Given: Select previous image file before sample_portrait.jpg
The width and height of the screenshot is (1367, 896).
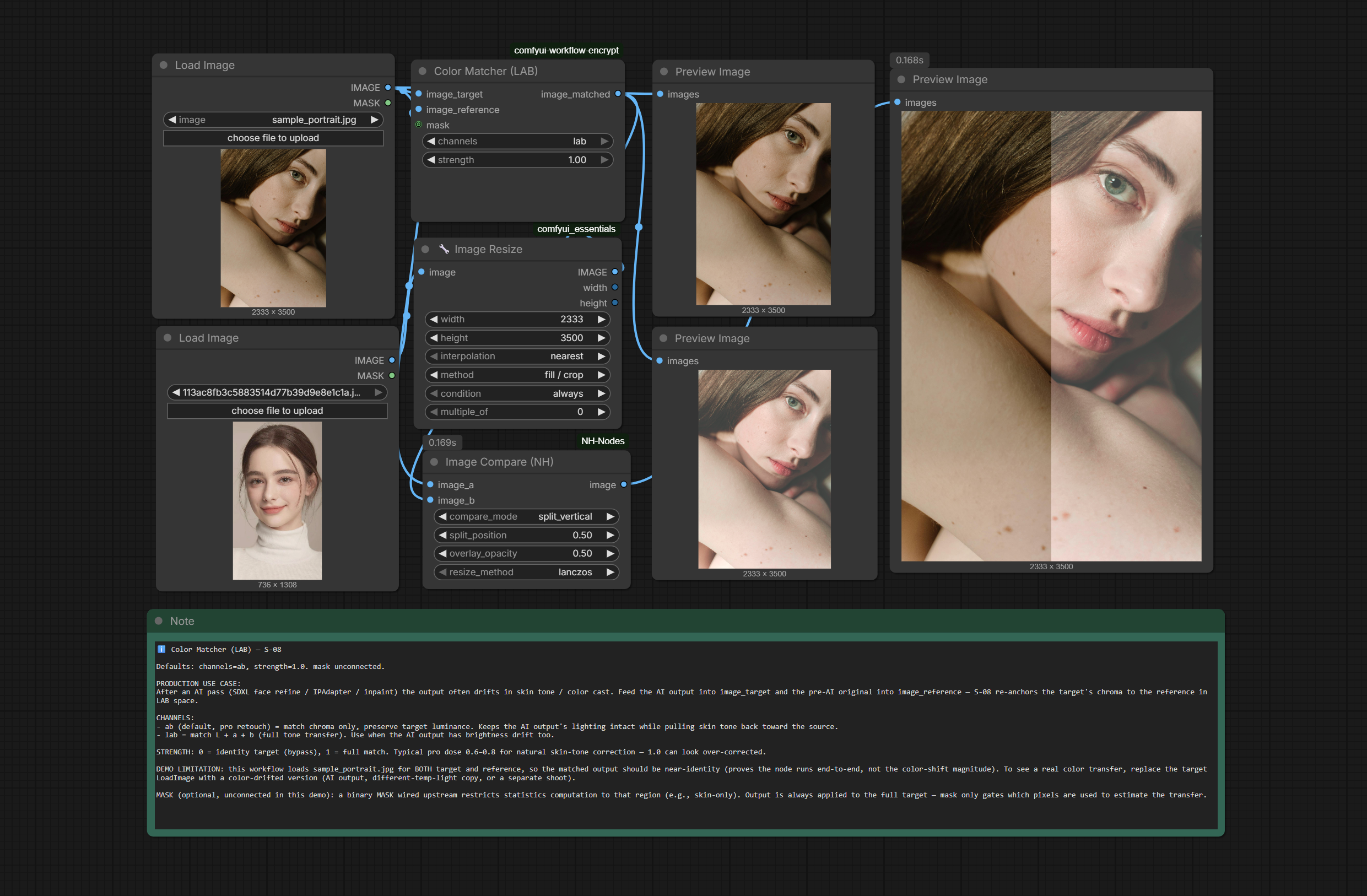Looking at the screenshot, I should click(x=172, y=120).
